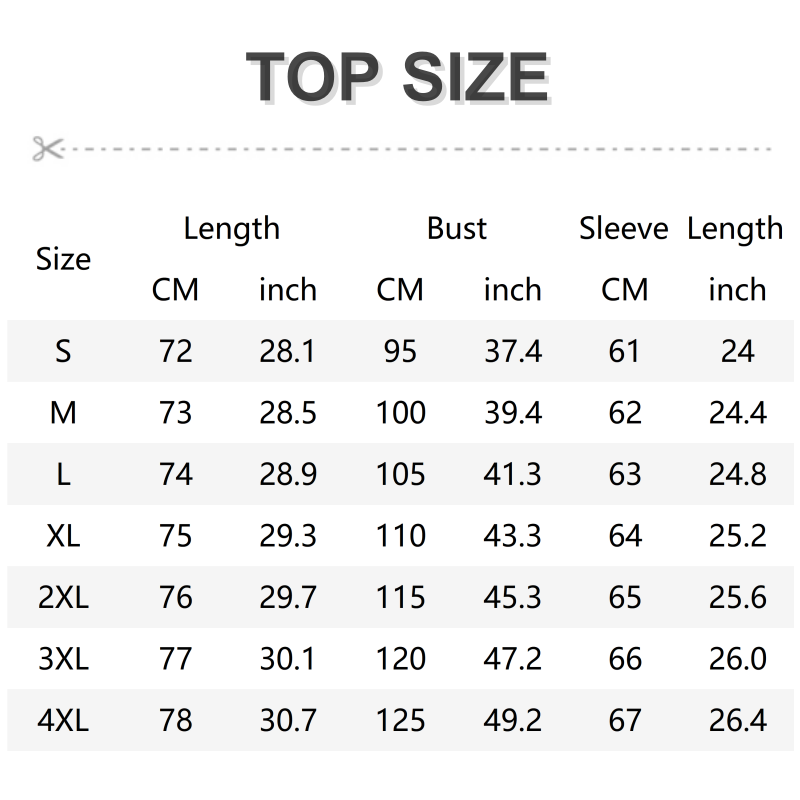Select the "S" size row label
Image resolution: width=800 pixels, height=800 pixels.
tap(63, 351)
